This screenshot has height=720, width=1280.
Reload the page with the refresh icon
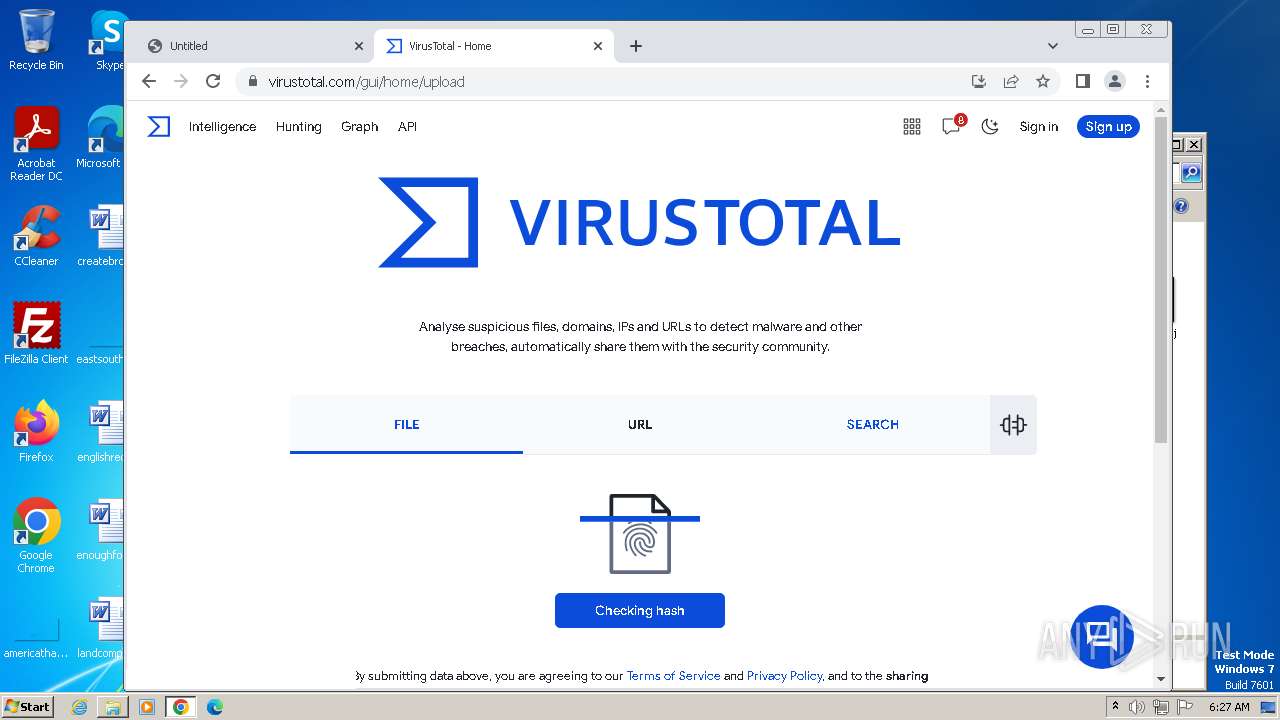[213, 81]
